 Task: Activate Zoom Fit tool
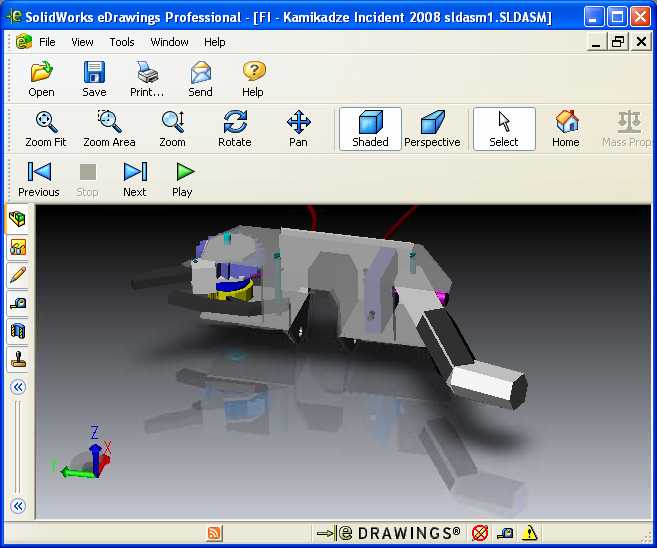pyautogui.click(x=46, y=129)
